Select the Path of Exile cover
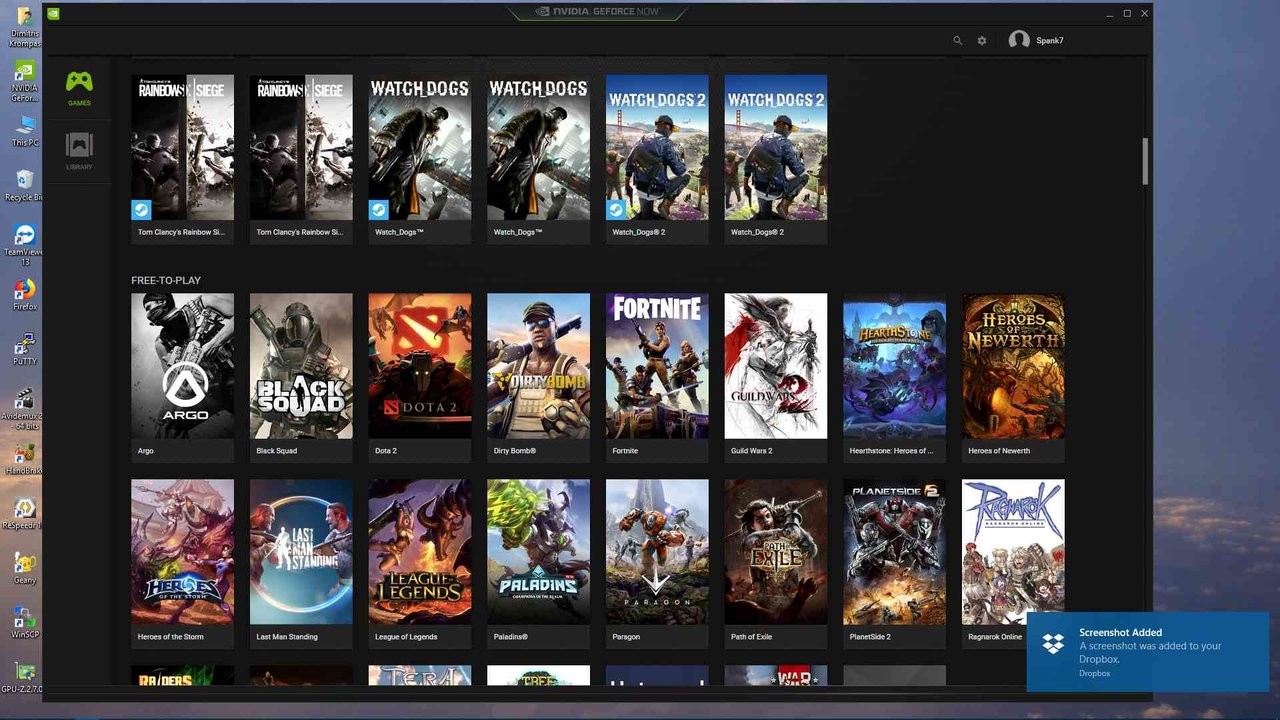1280x720 pixels. point(776,552)
